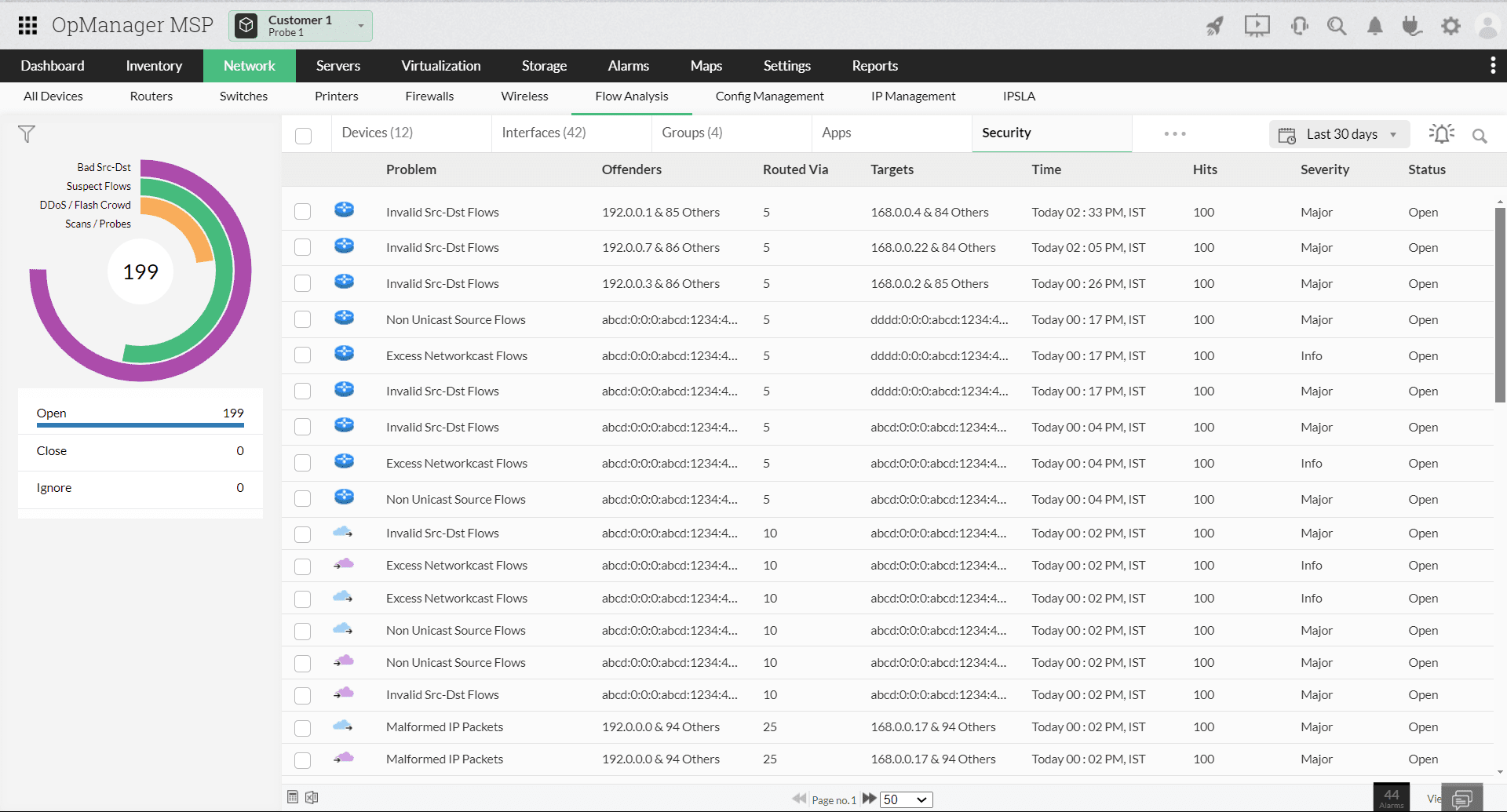
Task: Click router icon of 192.0.0.7 offender row
Action: [x=344, y=246]
